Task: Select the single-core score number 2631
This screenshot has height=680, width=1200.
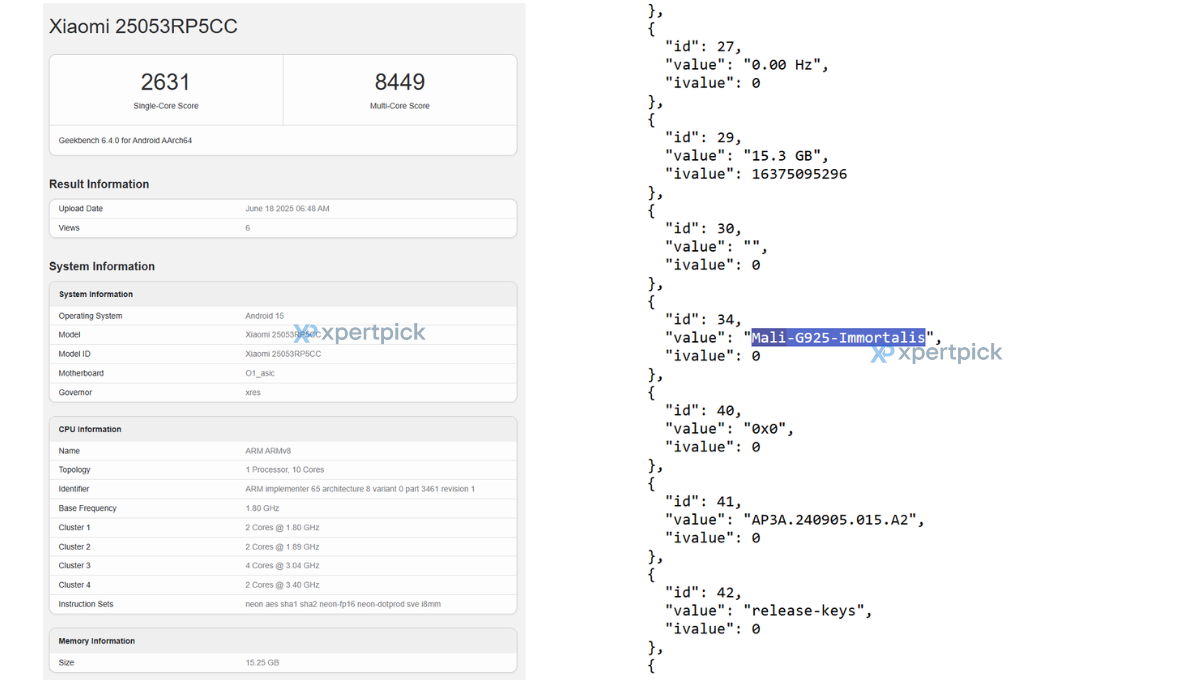Action: click(165, 82)
